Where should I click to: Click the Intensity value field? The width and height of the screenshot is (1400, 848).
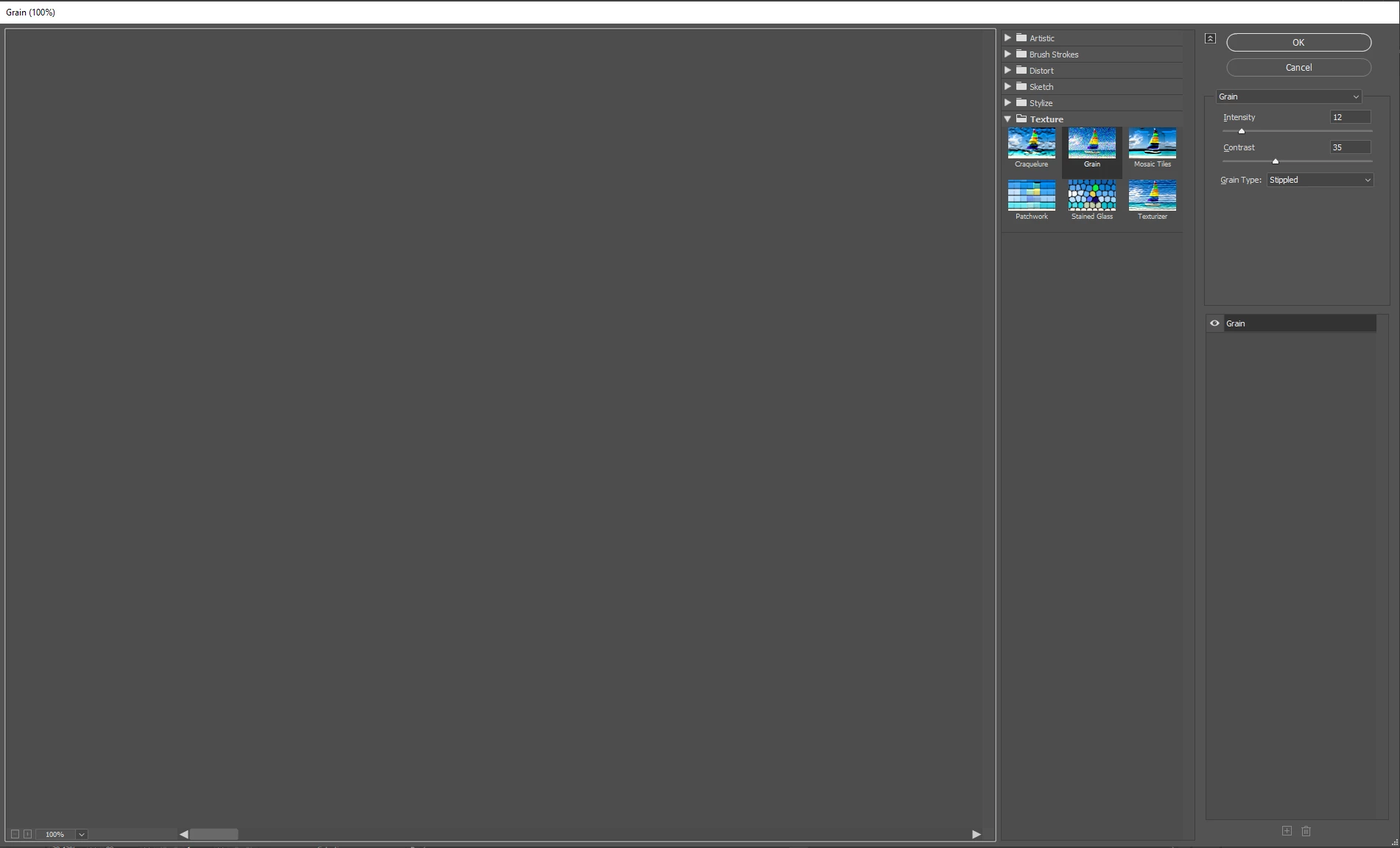pos(1350,117)
